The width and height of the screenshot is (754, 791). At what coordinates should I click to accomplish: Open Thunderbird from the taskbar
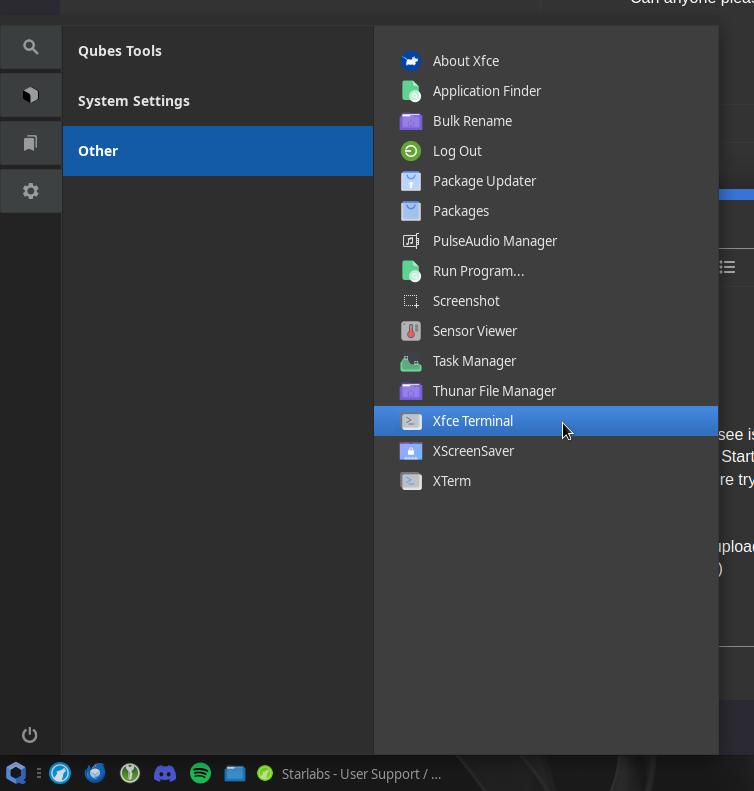[x=95, y=773]
